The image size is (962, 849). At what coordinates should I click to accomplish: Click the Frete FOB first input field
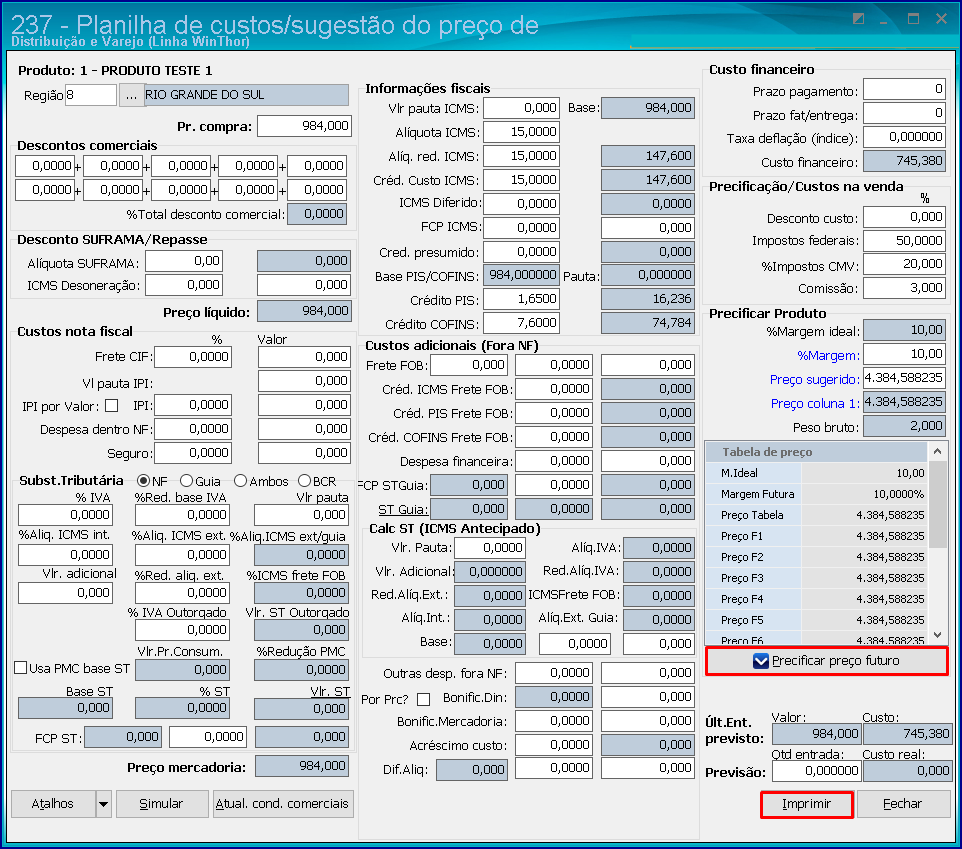[x=469, y=366]
